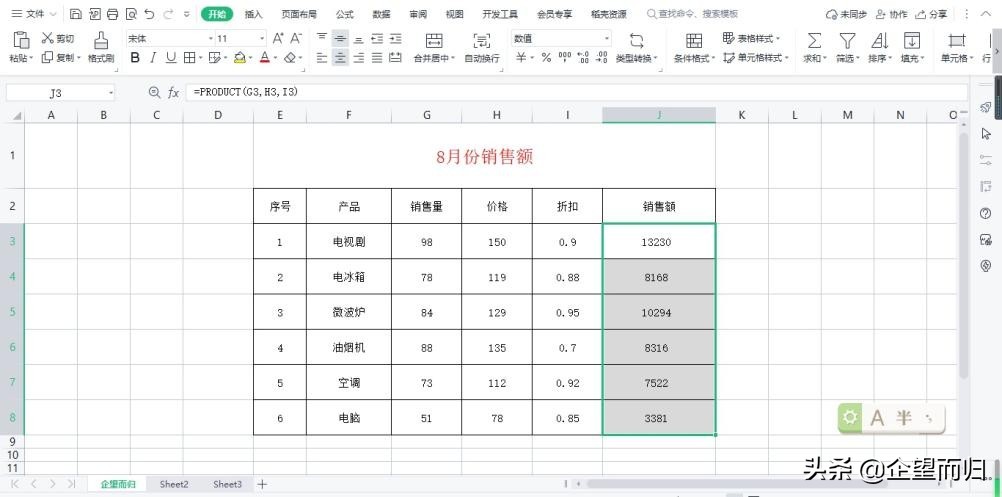Click the Percent style icon
The image size is (1002, 497).
tap(546, 58)
